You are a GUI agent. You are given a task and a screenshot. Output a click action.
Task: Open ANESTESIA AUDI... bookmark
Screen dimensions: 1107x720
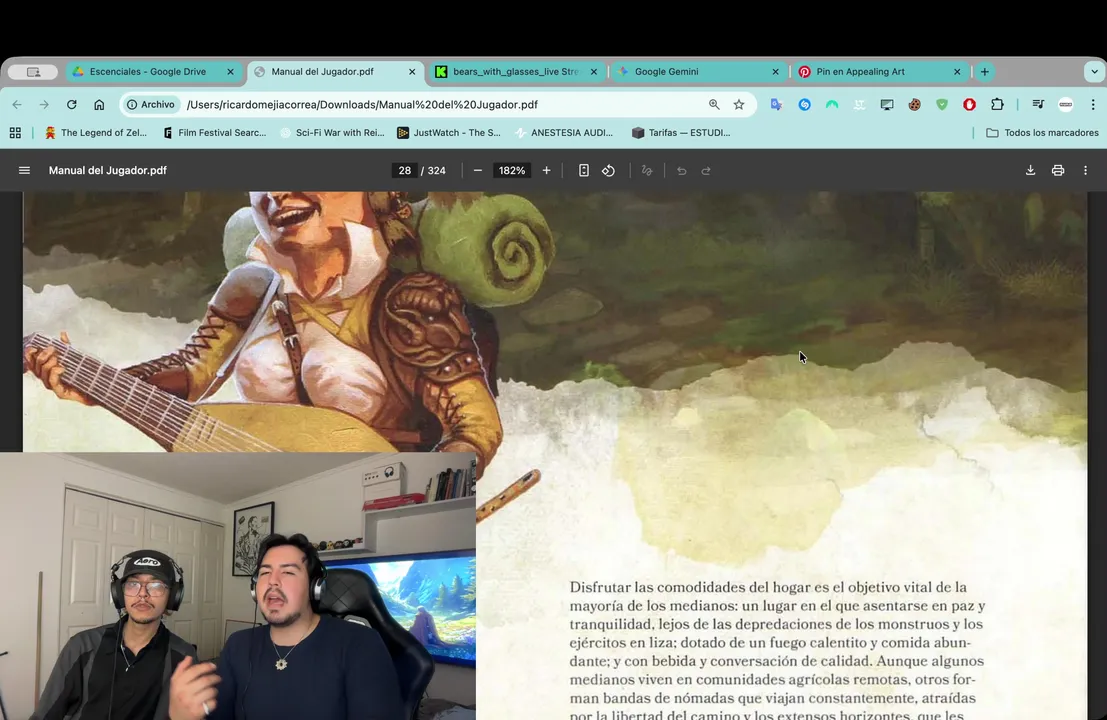click(564, 133)
